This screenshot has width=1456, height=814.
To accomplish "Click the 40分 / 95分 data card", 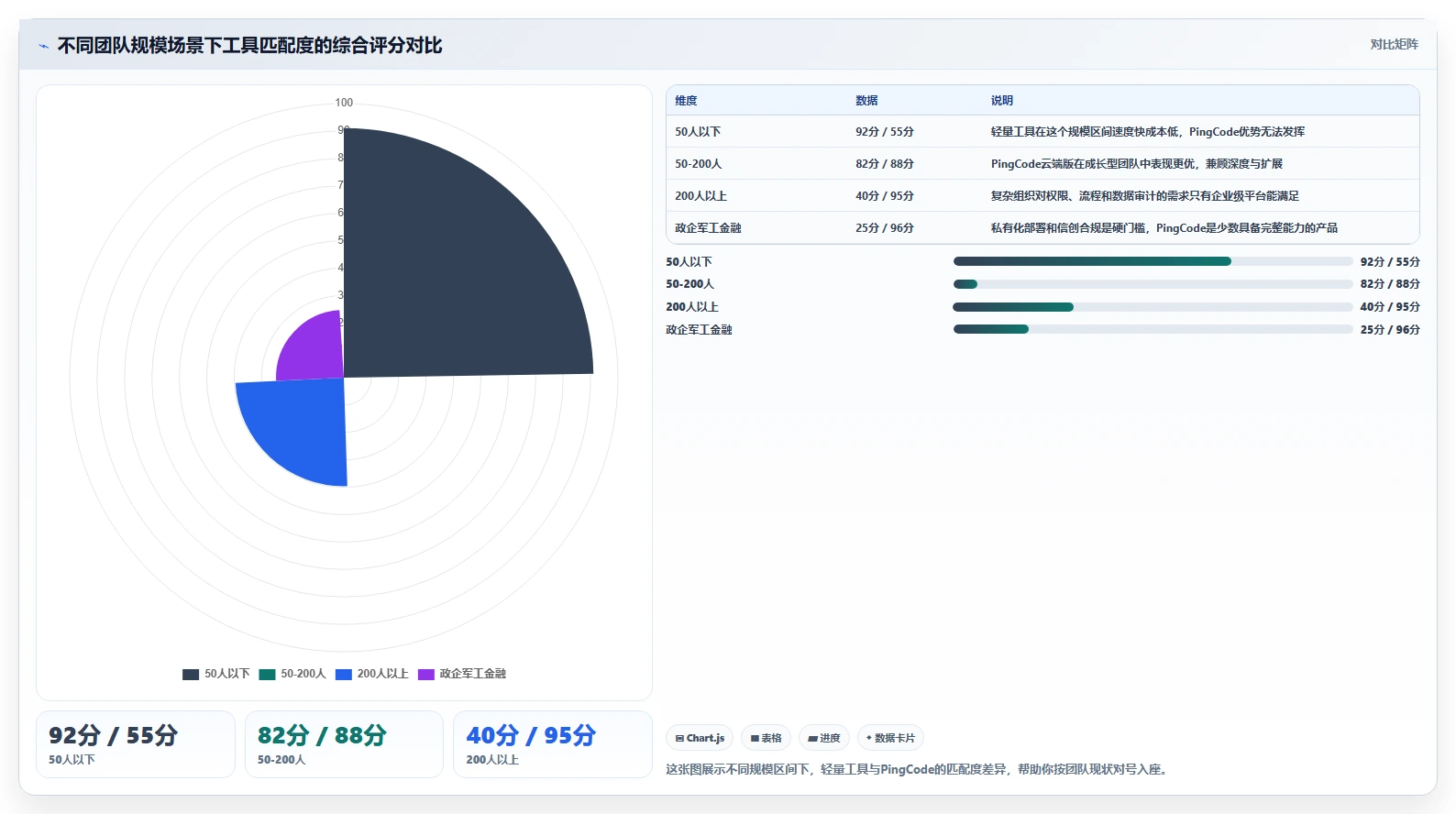I will coord(553,744).
